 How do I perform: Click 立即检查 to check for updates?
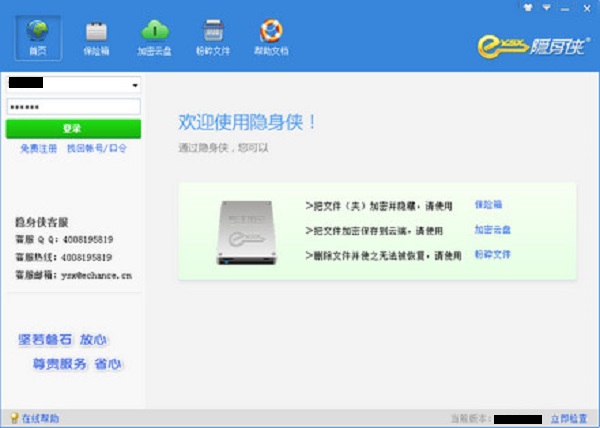coord(569,418)
